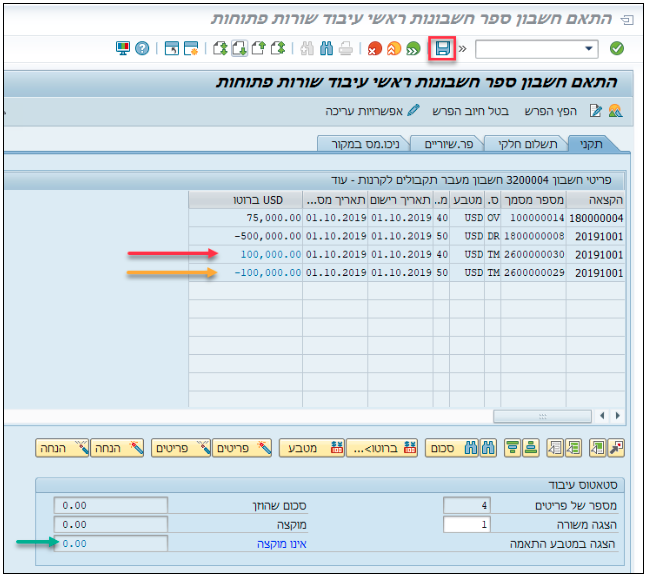Click document number 2600000030
646x577 pixels.
(534, 255)
